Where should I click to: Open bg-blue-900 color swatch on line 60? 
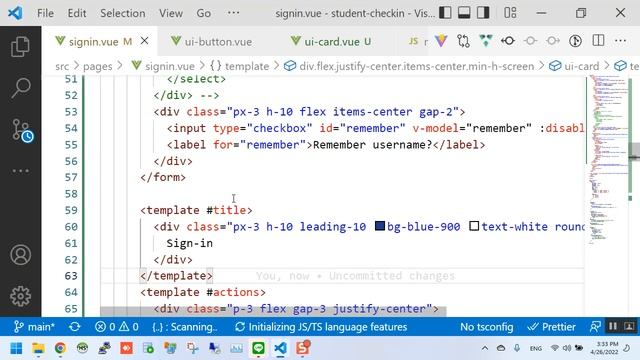pos(380,226)
